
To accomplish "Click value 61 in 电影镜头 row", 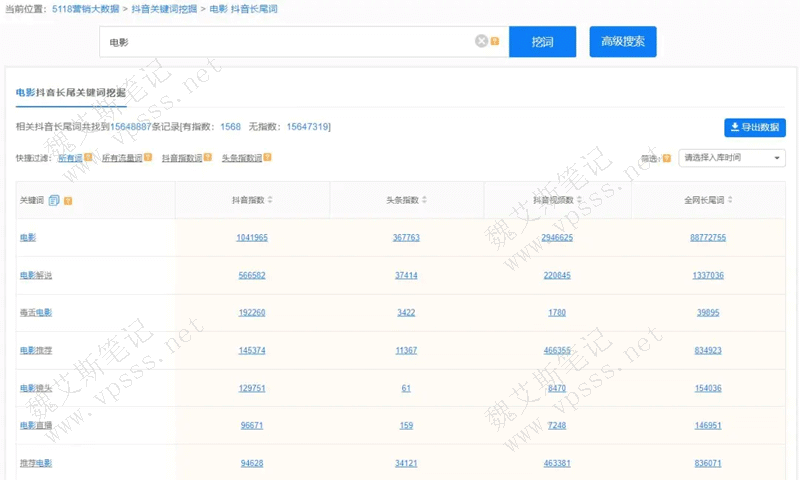I will pos(406,388).
